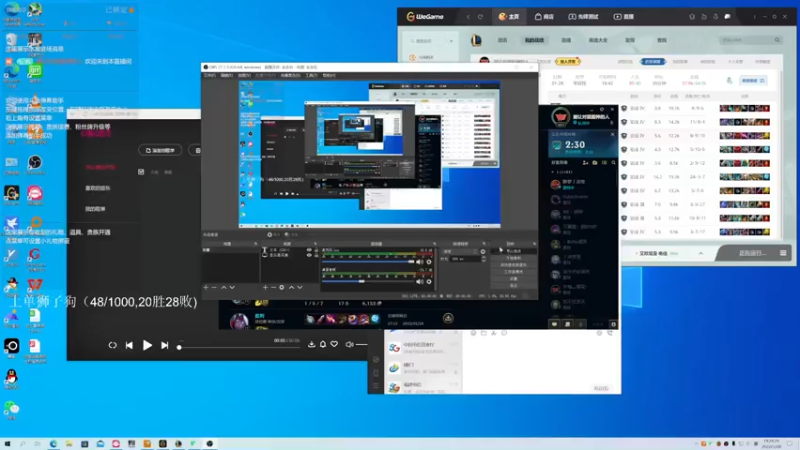Click the League of Legends logo in WeGame
Screen dimensions: 800x450
[476, 40]
